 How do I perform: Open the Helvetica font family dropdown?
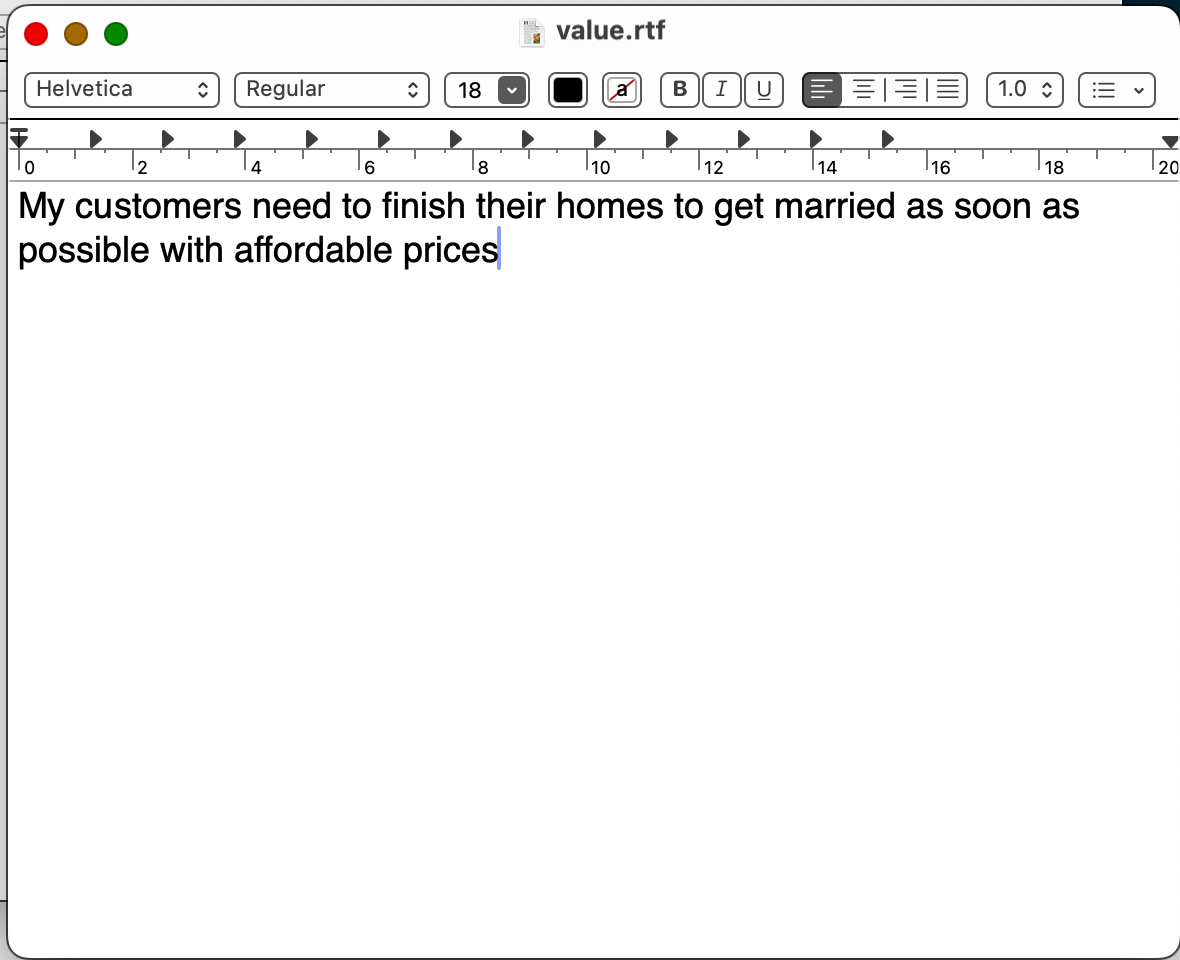[x=122, y=90]
